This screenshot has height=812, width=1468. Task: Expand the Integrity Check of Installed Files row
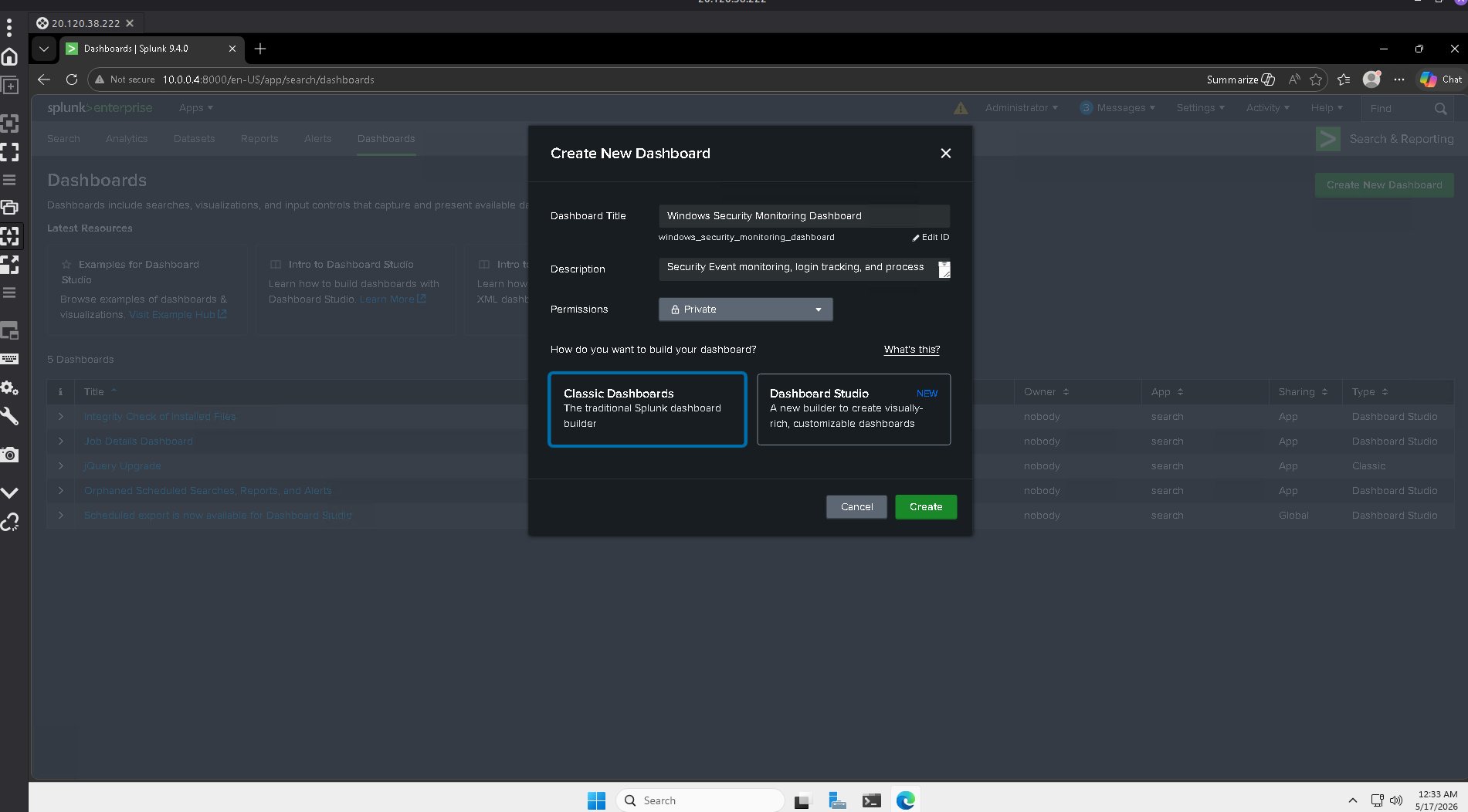tap(61, 417)
